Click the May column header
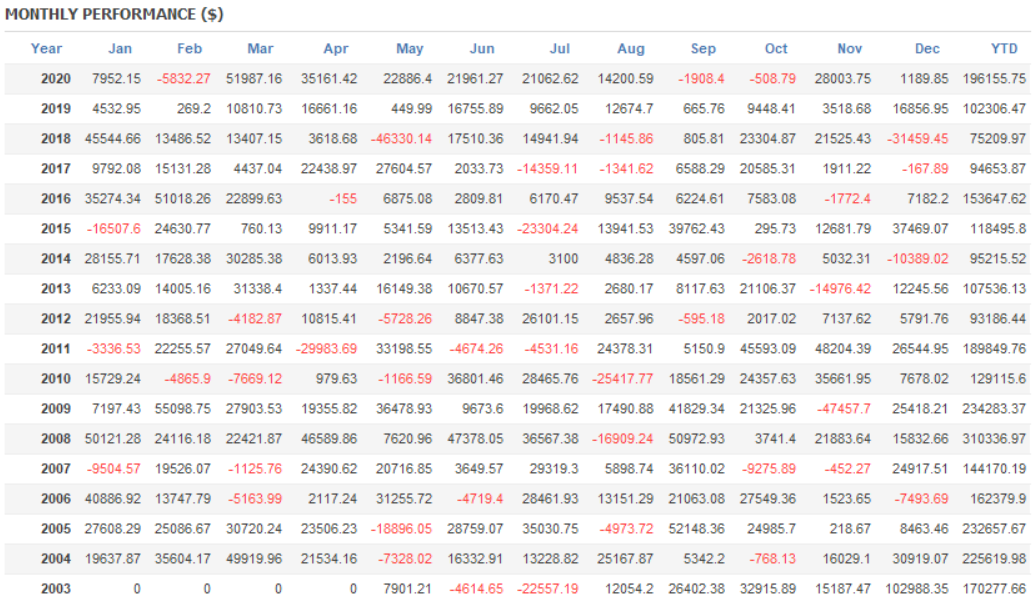The height and width of the screenshot is (605, 1036). pos(410,48)
